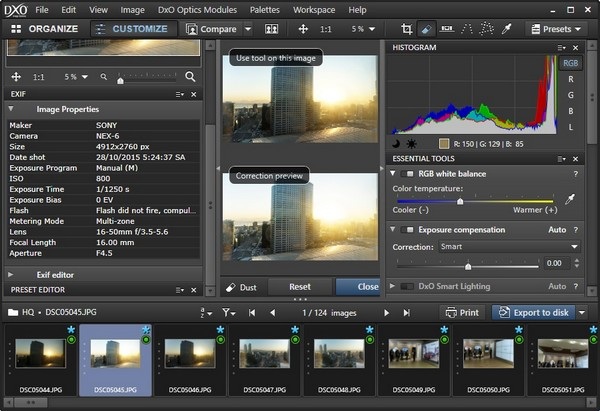600x411 pixels.
Task: Click the navigator zoom-out magnifier
Action: pos(104,77)
